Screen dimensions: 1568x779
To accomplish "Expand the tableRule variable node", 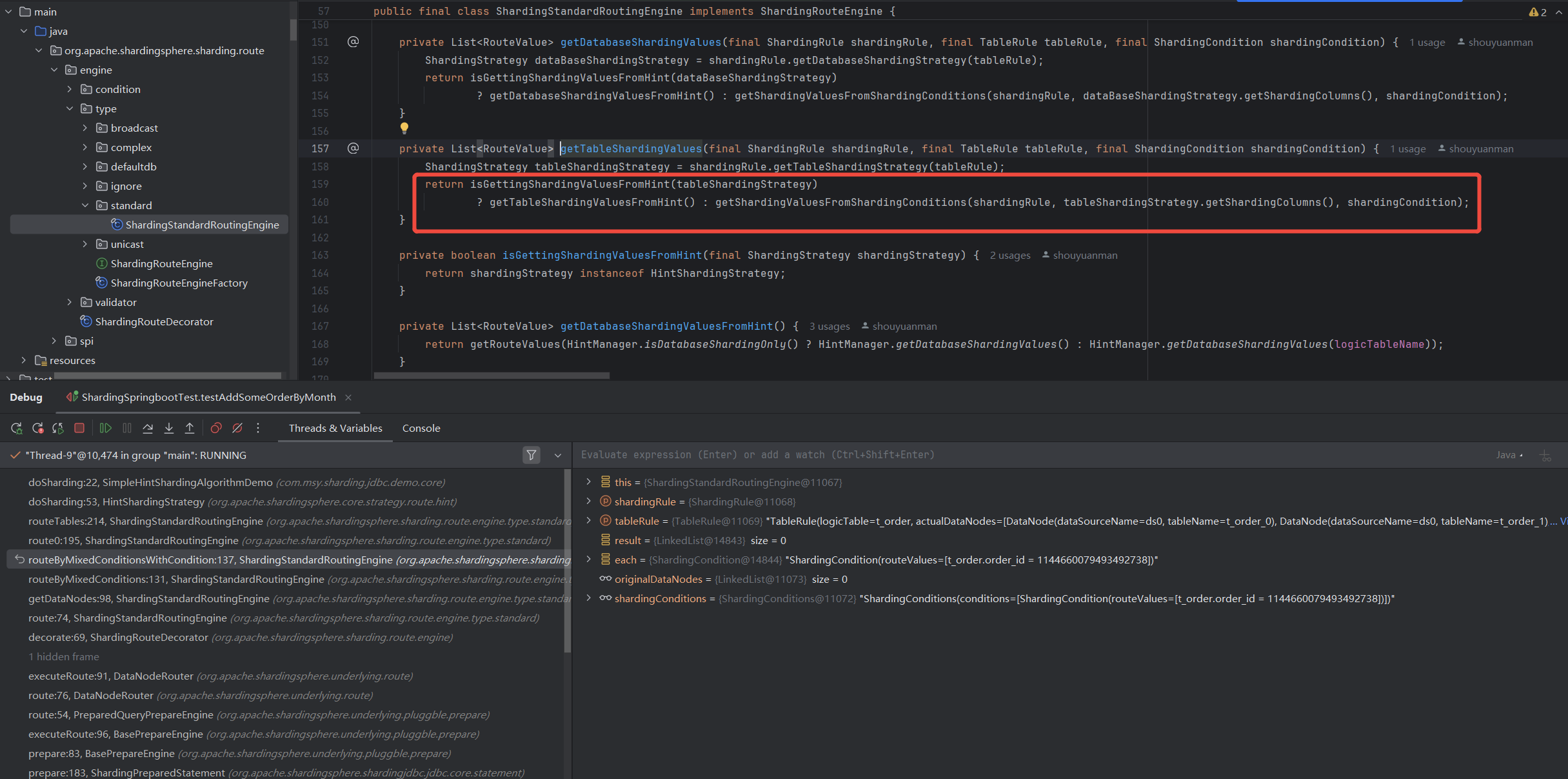I will coord(588,521).
